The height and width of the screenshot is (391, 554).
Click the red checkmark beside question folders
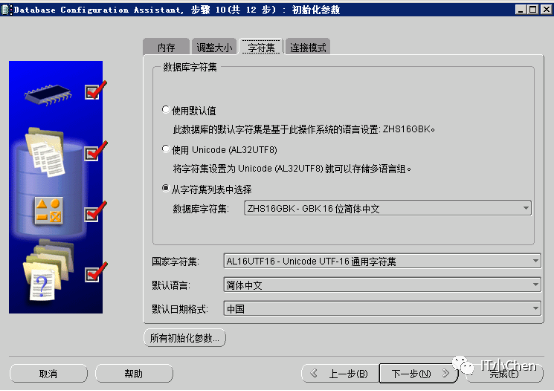coord(96,272)
